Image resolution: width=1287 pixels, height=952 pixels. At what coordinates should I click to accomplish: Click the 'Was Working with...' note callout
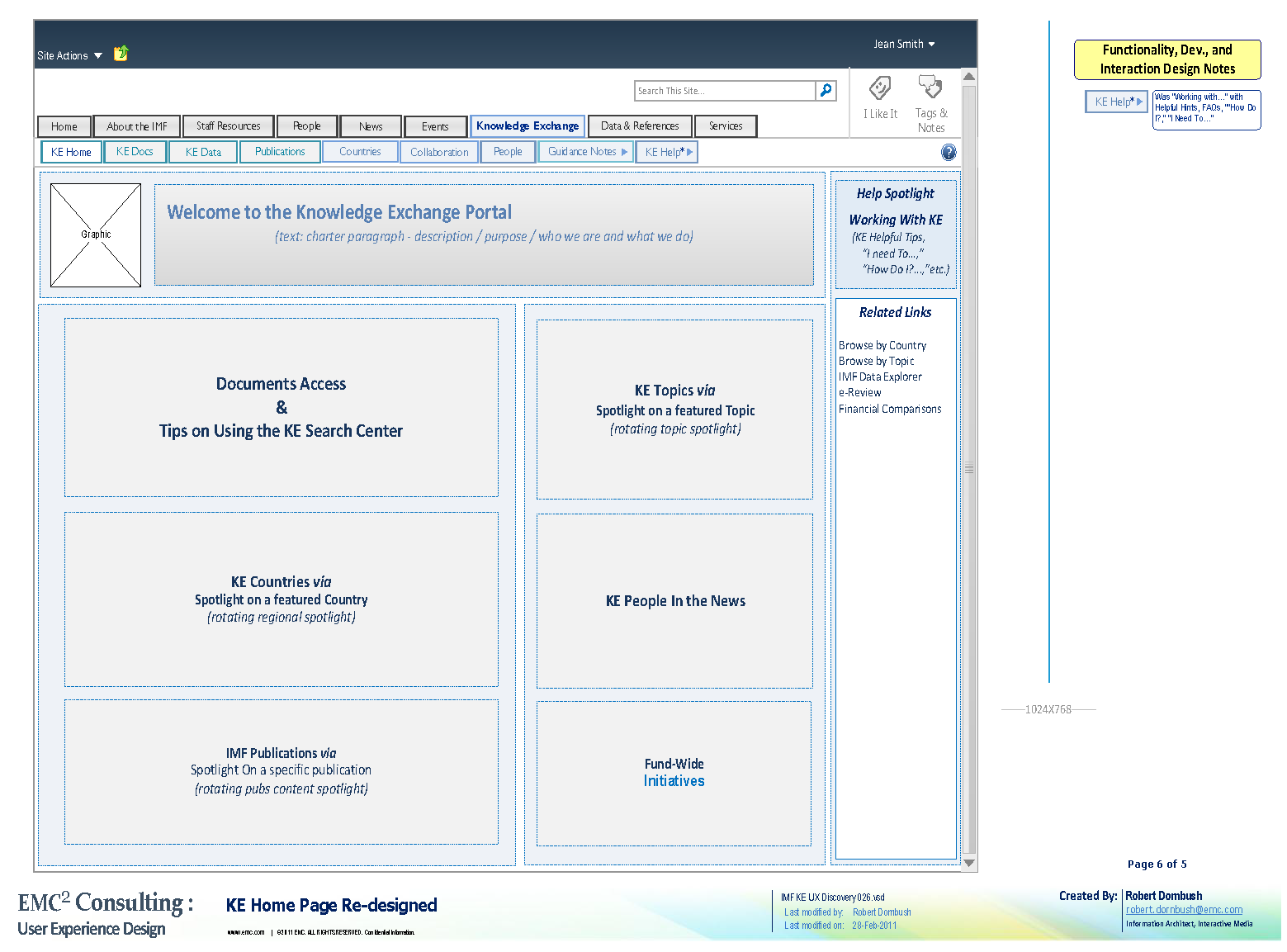point(1206,109)
